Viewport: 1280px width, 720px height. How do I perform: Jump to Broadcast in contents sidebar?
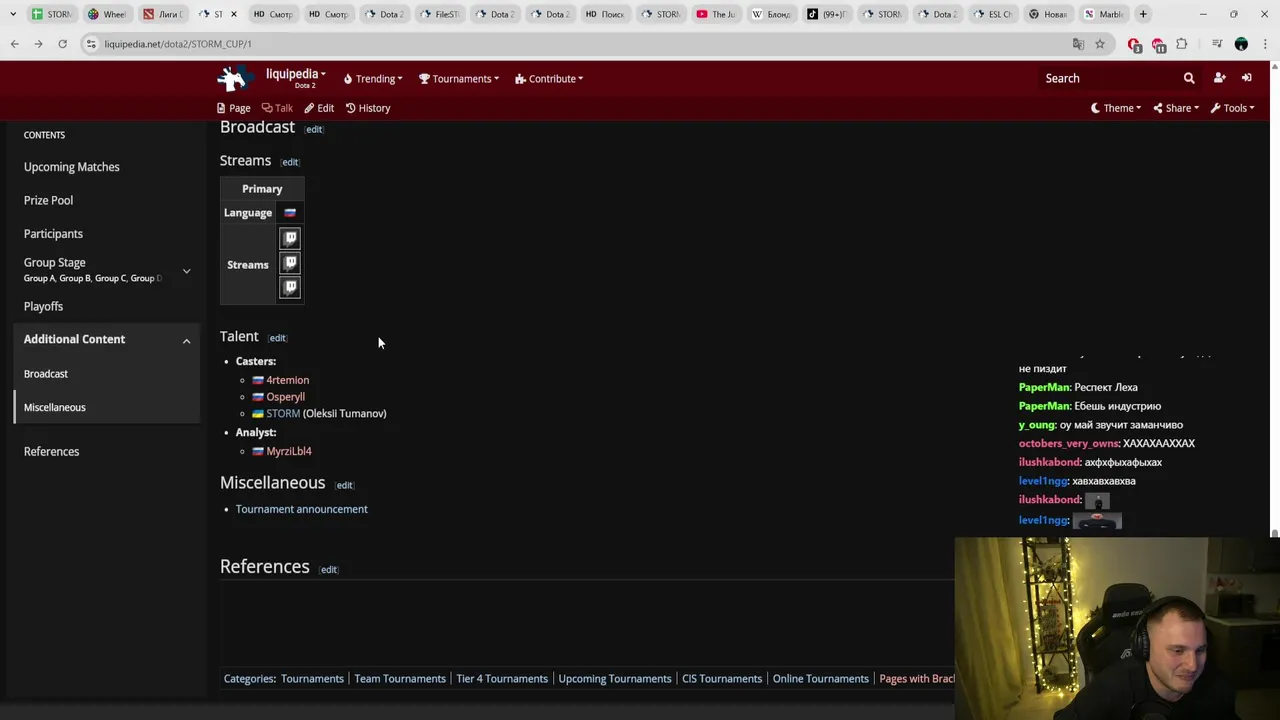tap(46, 374)
